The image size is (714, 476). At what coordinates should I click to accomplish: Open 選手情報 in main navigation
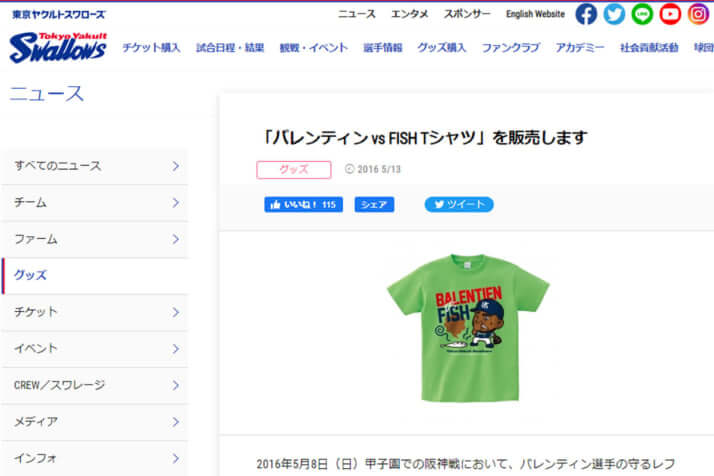tap(383, 47)
